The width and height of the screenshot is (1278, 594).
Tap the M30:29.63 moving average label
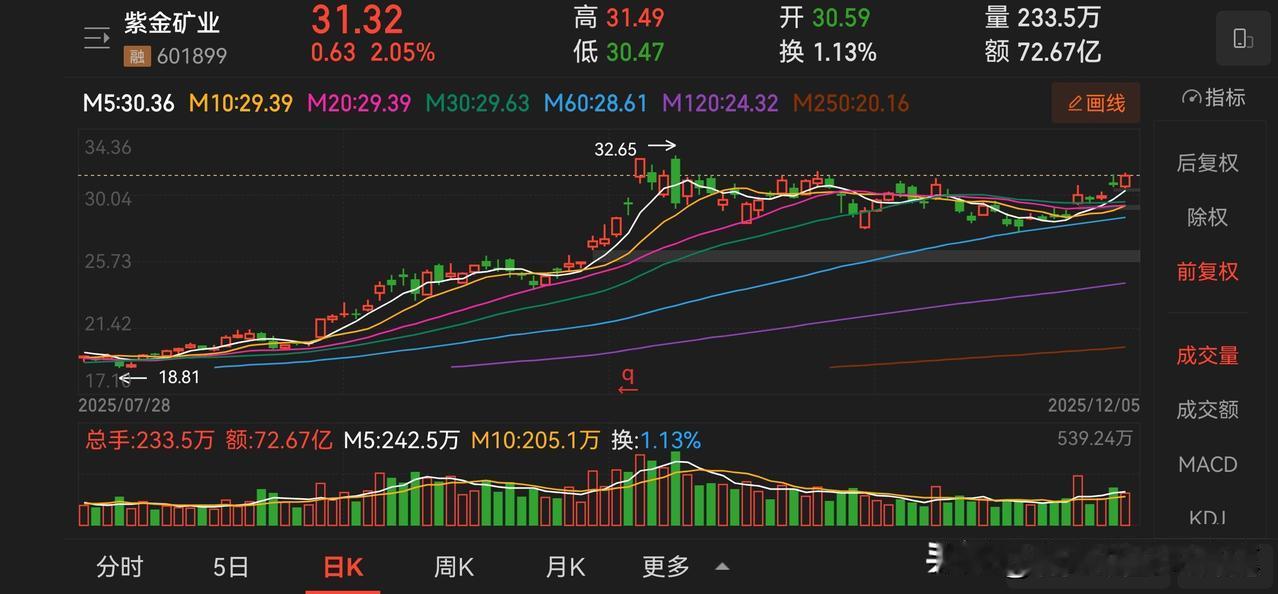click(478, 103)
